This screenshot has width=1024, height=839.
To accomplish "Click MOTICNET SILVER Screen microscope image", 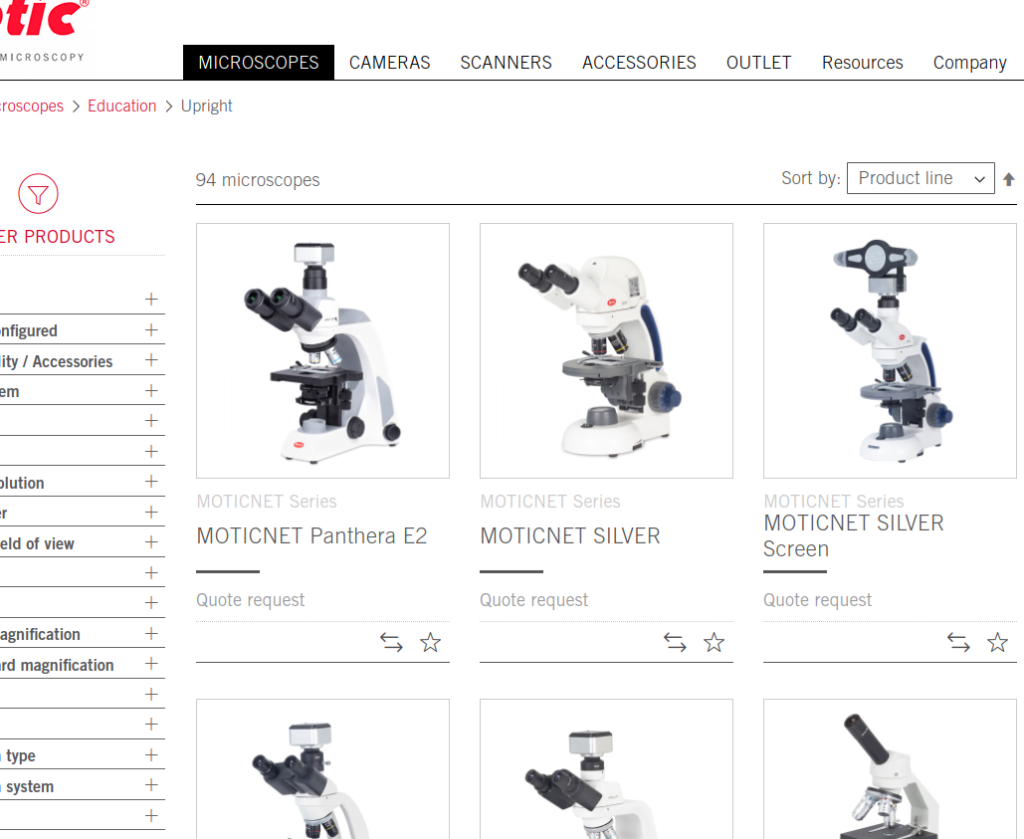I will (889, 351).
